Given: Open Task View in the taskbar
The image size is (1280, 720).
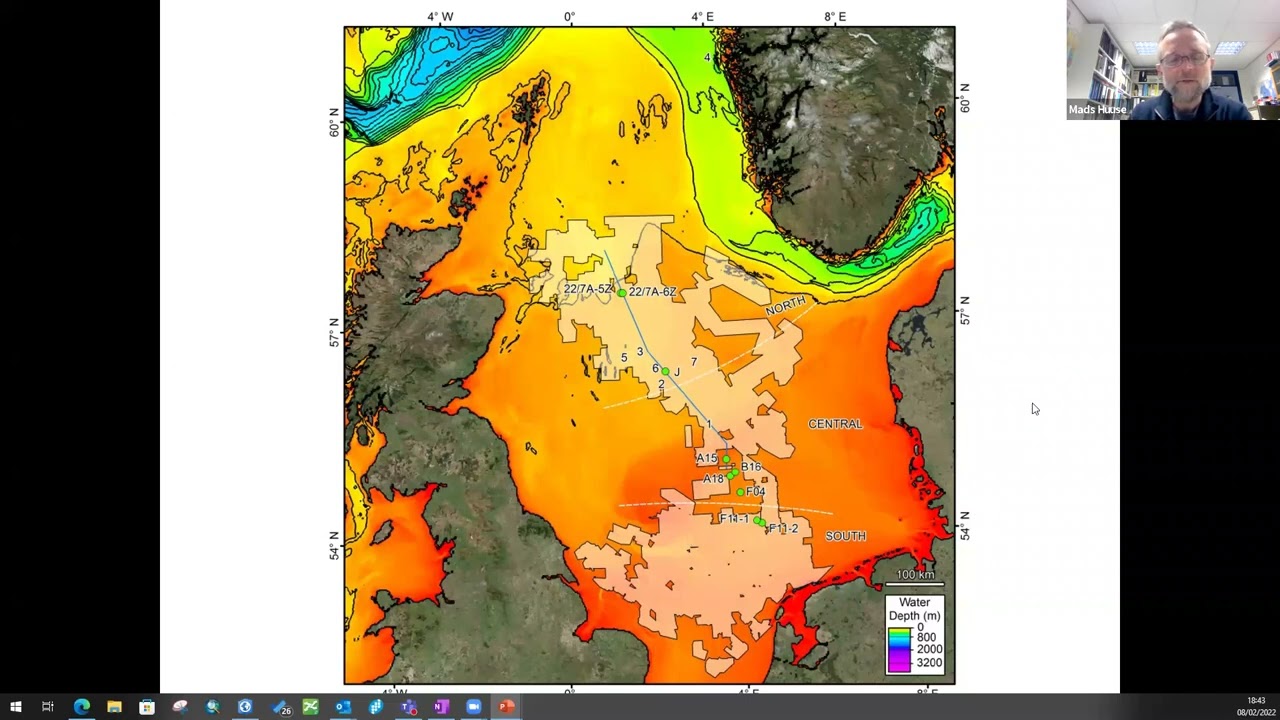Looking at the screenshot, I should point(47,707).
